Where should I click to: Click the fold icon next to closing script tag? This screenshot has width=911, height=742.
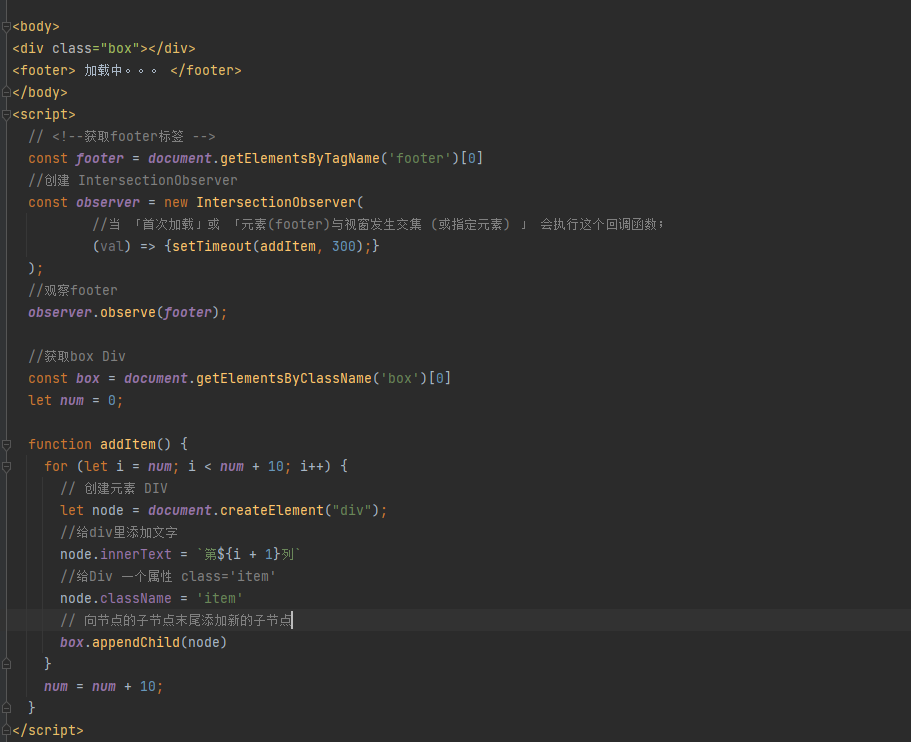pyautogui.click(x=5, y=730)
